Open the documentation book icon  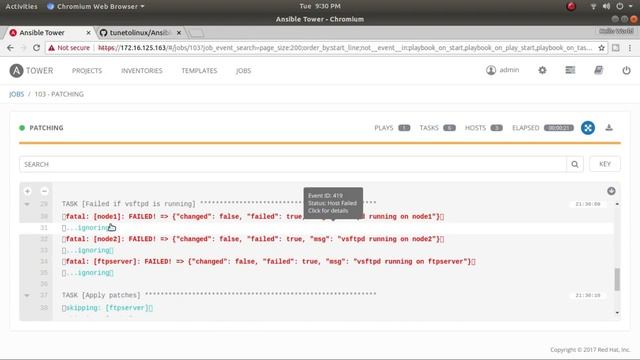coord(598,70)
